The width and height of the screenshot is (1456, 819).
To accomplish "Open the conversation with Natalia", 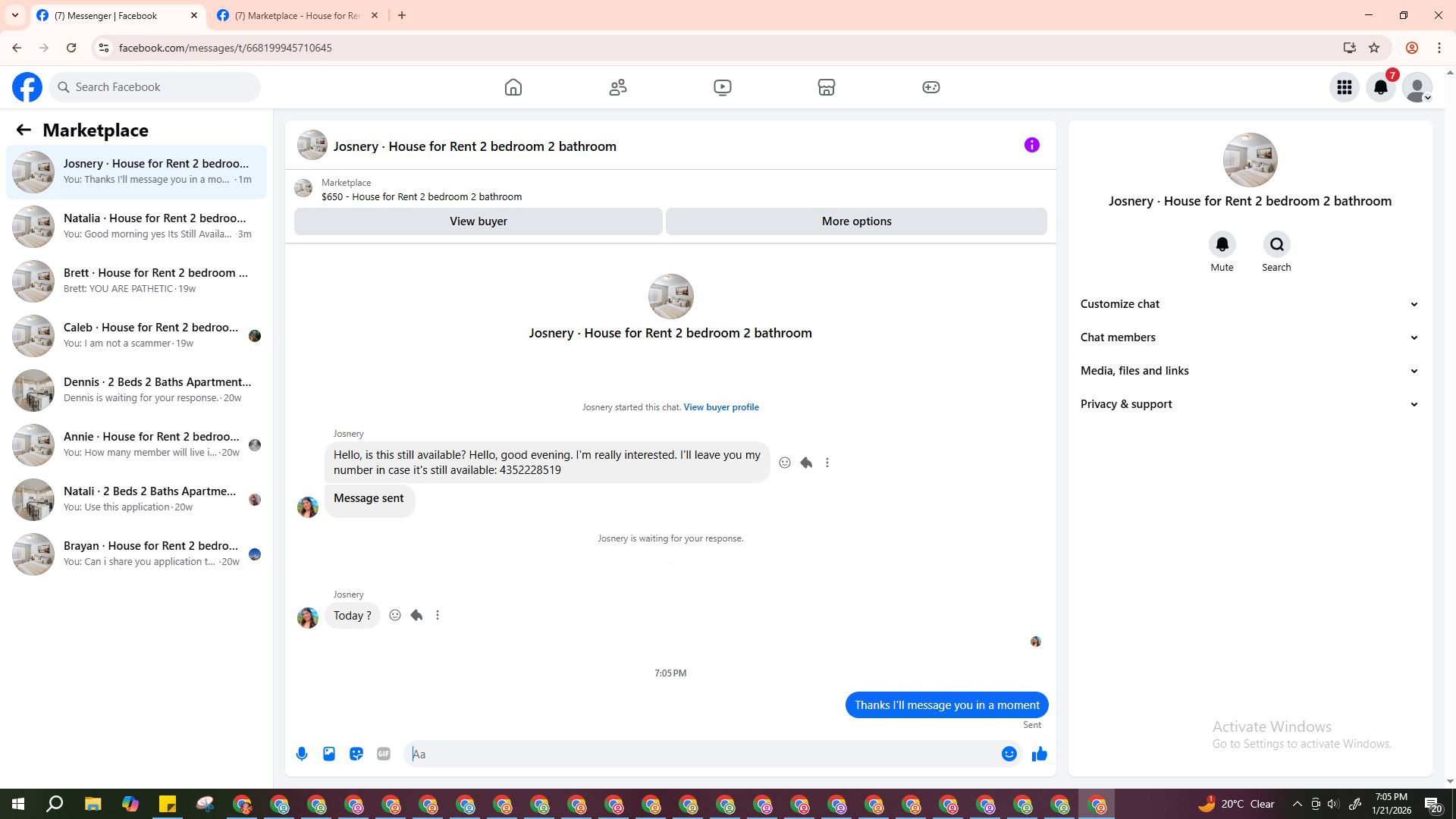I will click(x=136, y=226).
